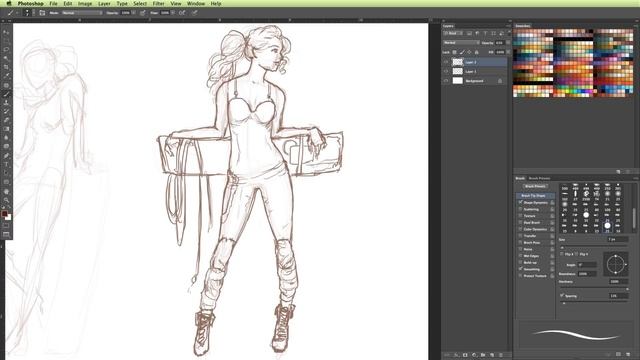This screenshot has width=640, height=360.
Task: Select the Quick Selection tool
Action: 6,59
